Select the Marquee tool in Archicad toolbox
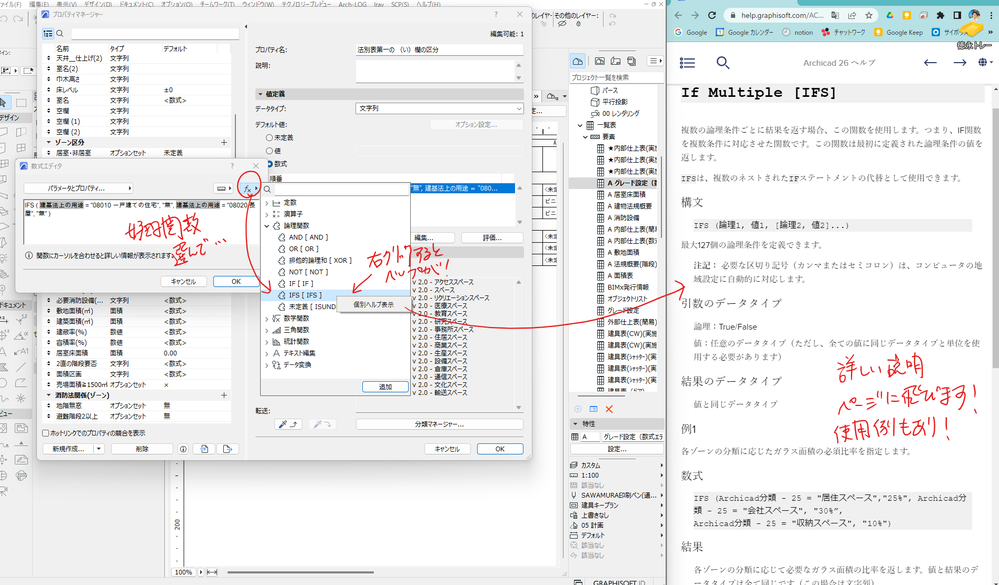 [x=21, y=102]
